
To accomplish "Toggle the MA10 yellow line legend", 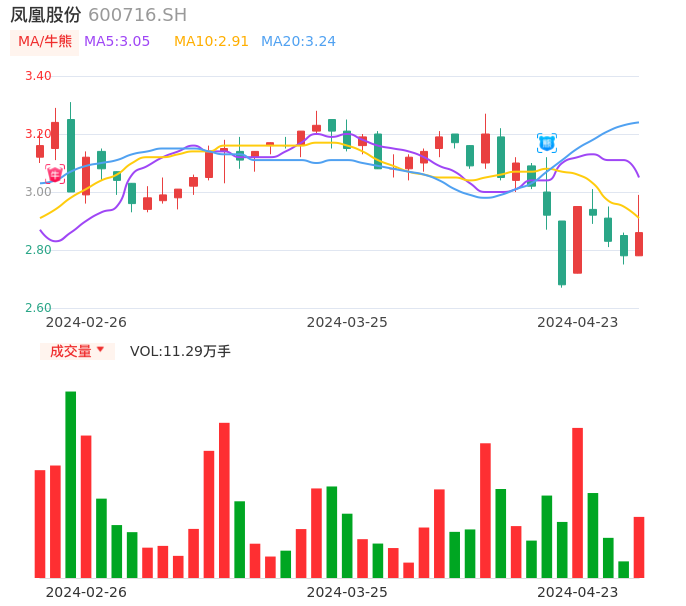I will point(211,42).
